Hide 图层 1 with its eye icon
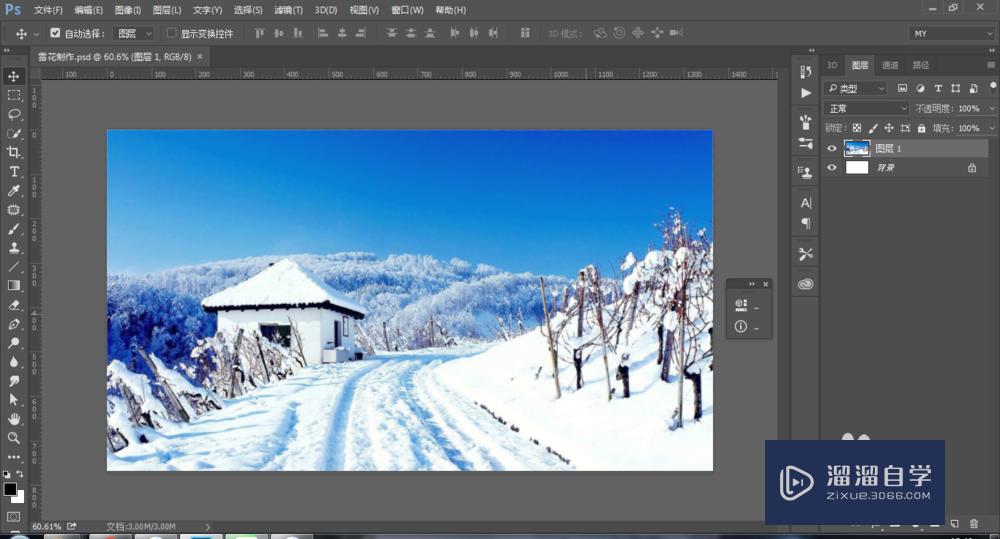 tap(832, 149)
